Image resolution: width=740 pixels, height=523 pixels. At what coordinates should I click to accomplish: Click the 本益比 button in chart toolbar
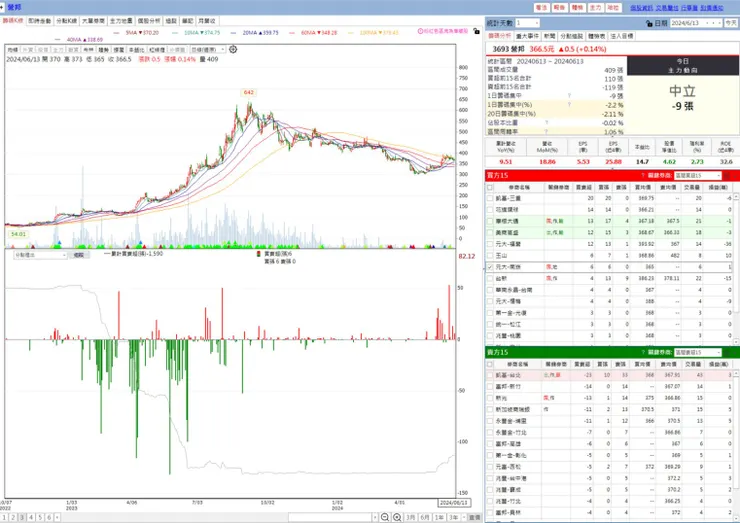(x=136, y=50)
